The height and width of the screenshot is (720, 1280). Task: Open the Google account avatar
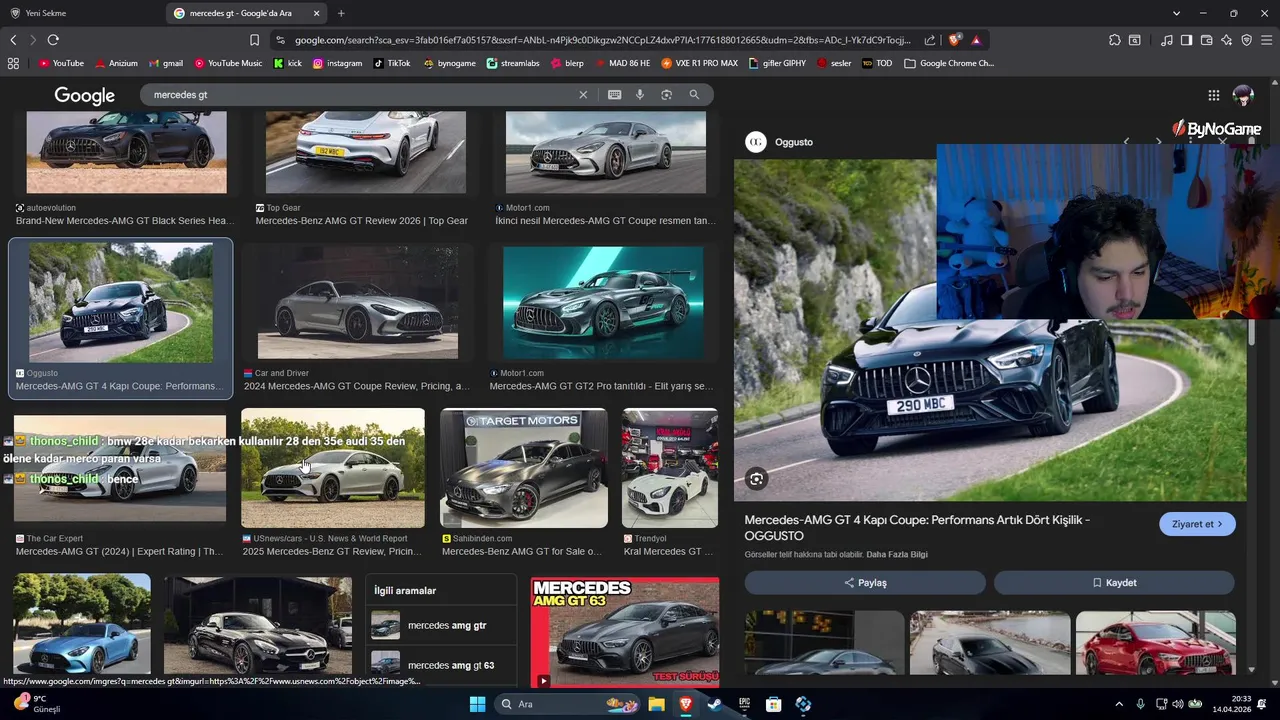coord(1243,96)
